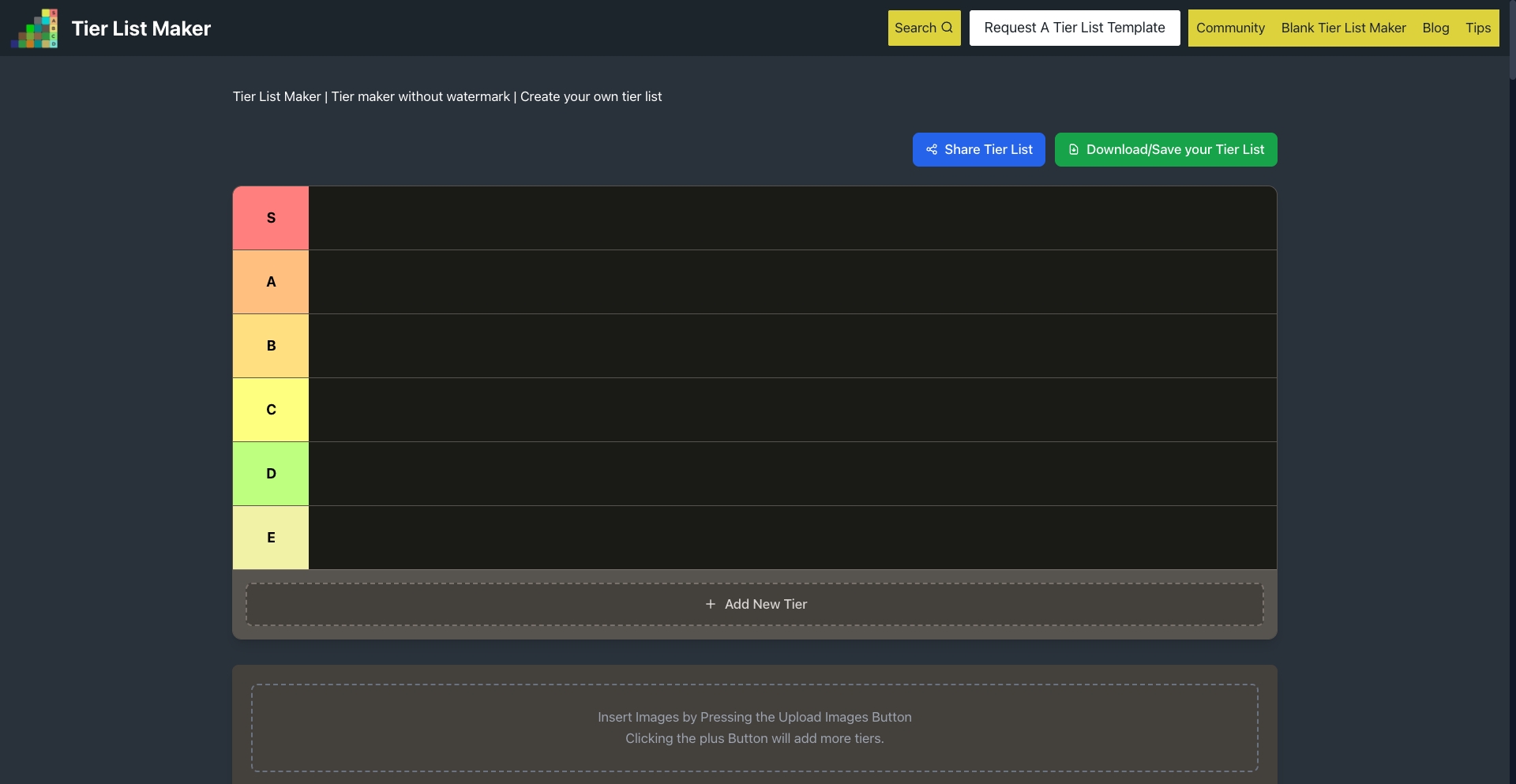The image size is (1516, 784).
Task: Click the Tier List Maker logo icon
Action: (x=34, y=28)
